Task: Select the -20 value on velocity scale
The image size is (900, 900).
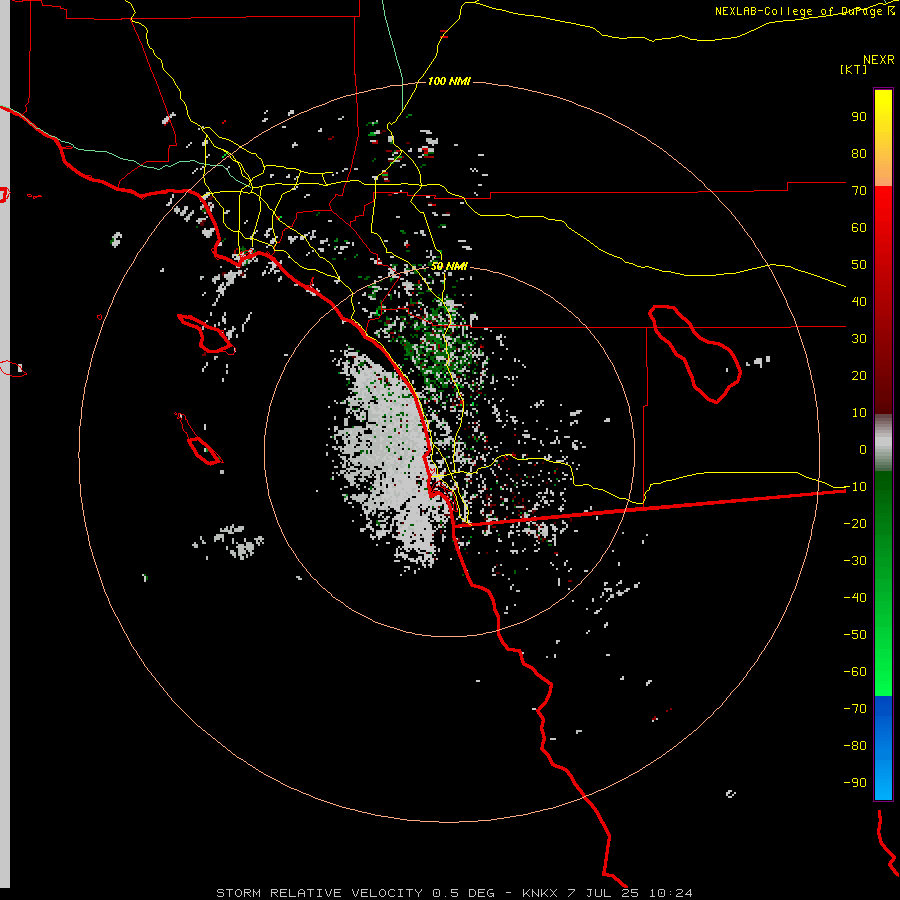Action: click(855, 523)
